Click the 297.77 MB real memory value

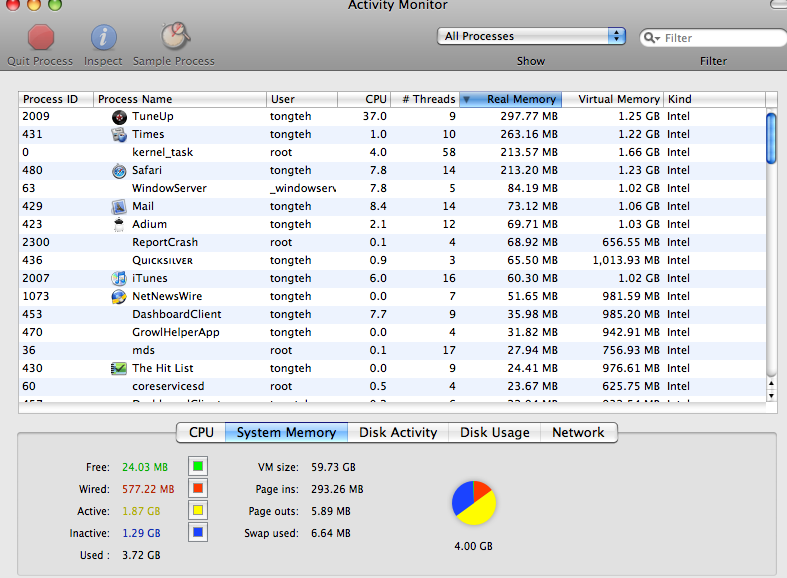click(529, 116)
